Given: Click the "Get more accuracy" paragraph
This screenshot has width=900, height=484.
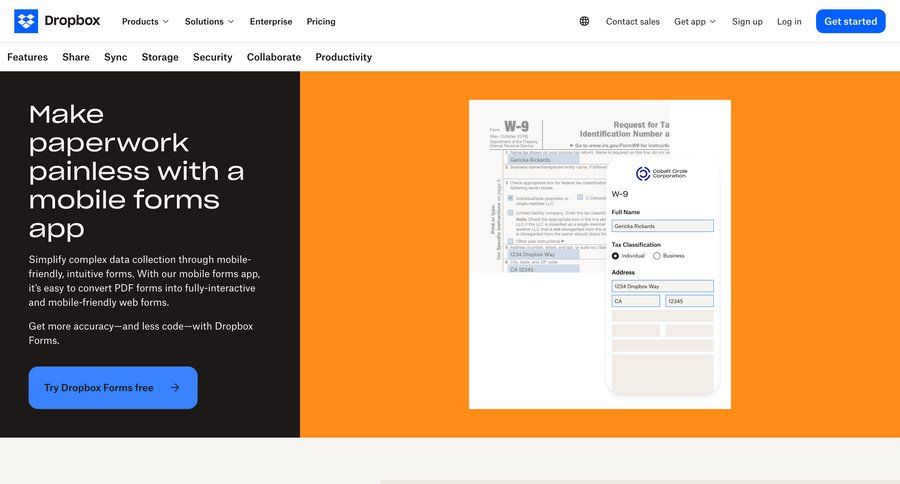Looking at the screenshot, I should click(x=141, y=333).
